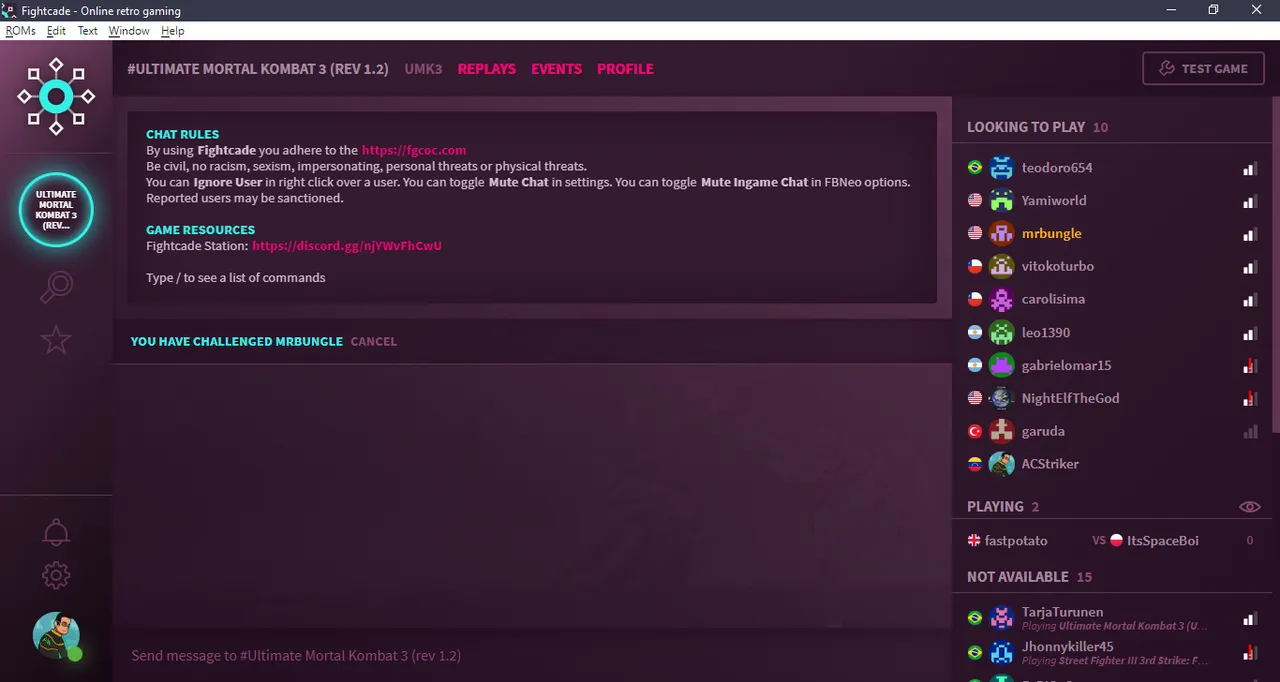Click player ItsSpaceBoi in Playing match
Viewport: 1280px width, 682px height.
point(1162,540)
